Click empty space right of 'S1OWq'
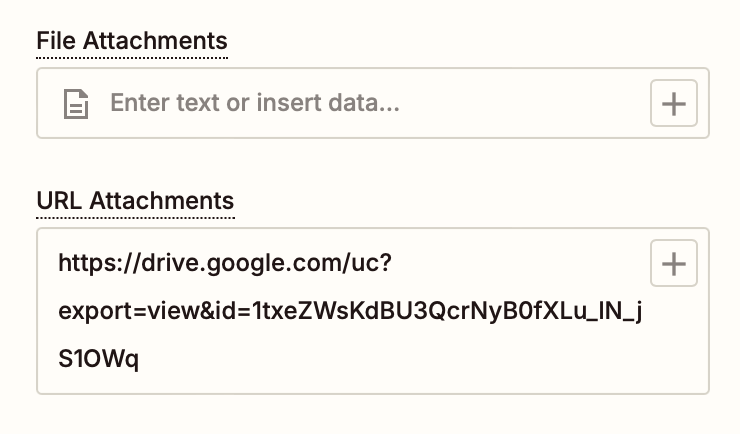This screenshot has height=434, width=740. click(400, 358)
